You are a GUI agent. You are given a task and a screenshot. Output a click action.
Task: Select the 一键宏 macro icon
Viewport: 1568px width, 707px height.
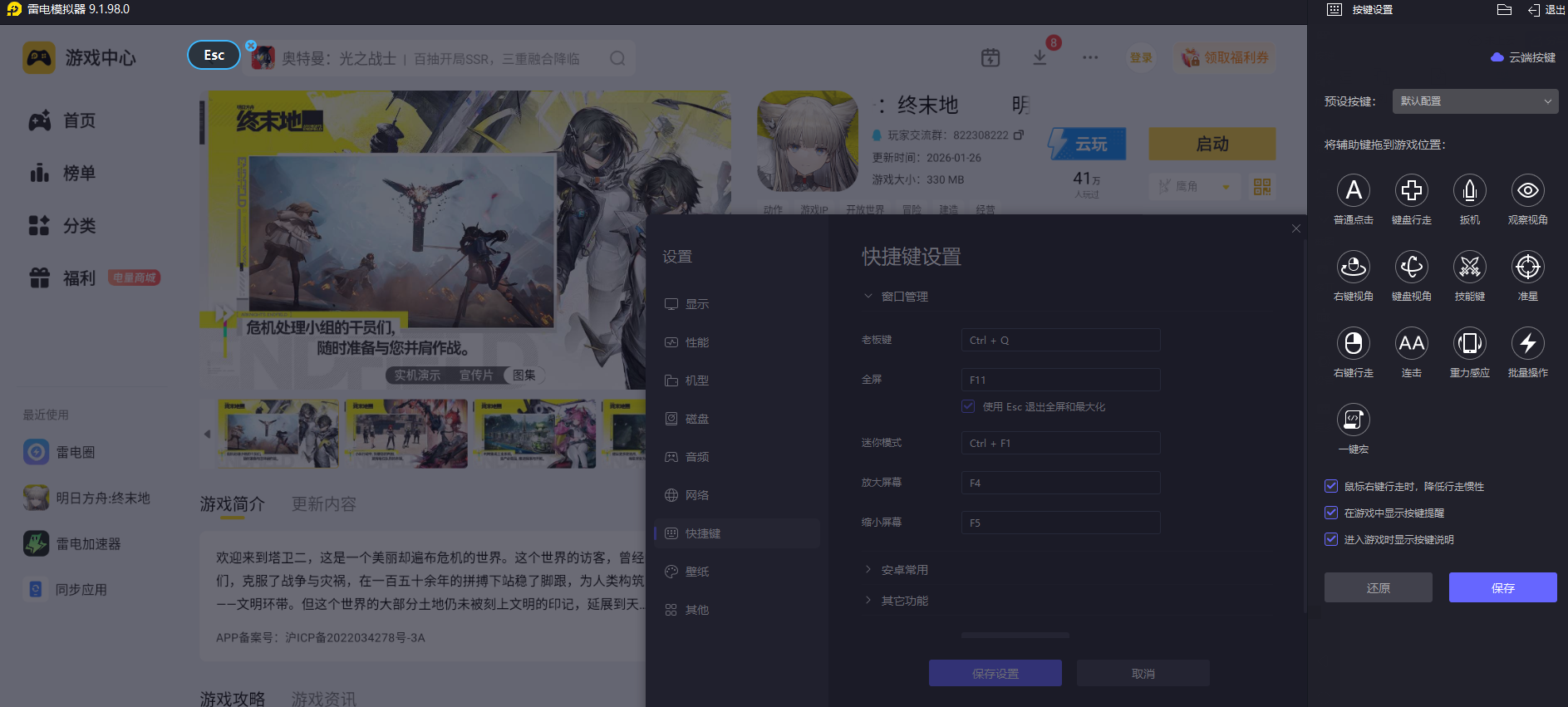pyautogui.click(x=1354, y=420)
